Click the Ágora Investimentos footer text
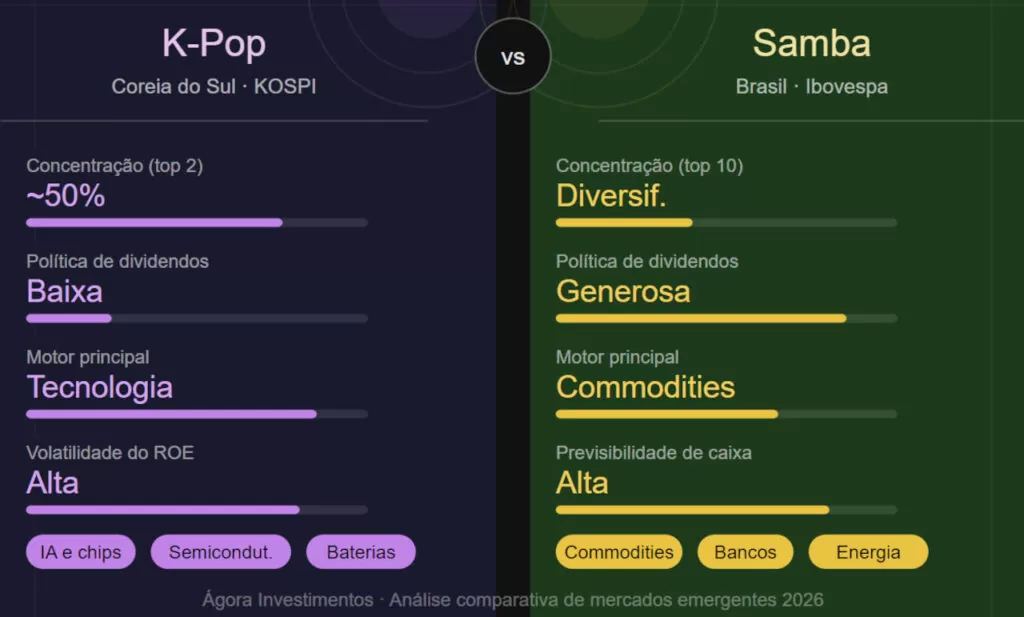The width and height of the screenshot is (1024, 617). pos(512,600)
